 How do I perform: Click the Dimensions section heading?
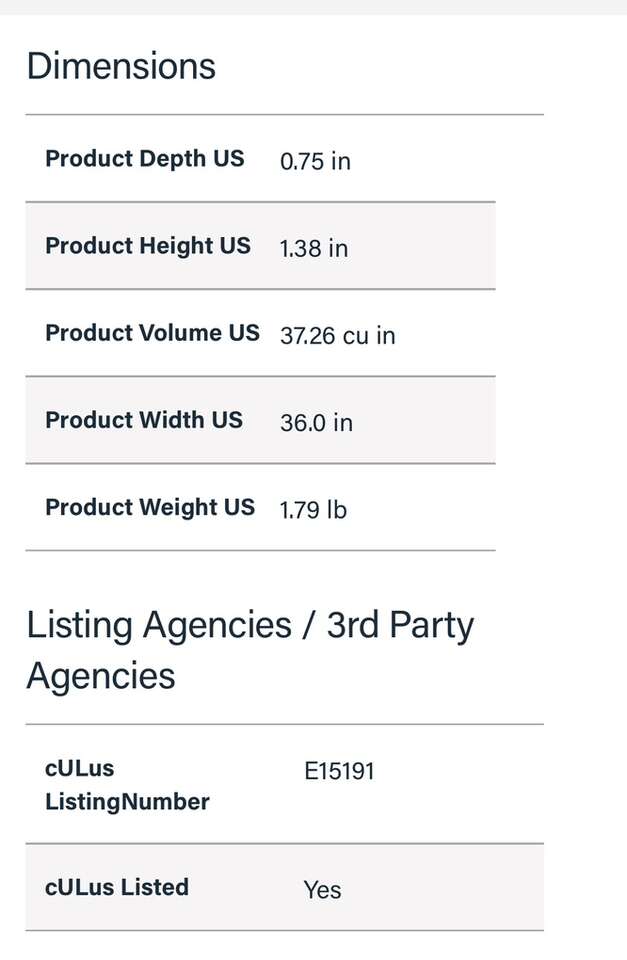121,66
